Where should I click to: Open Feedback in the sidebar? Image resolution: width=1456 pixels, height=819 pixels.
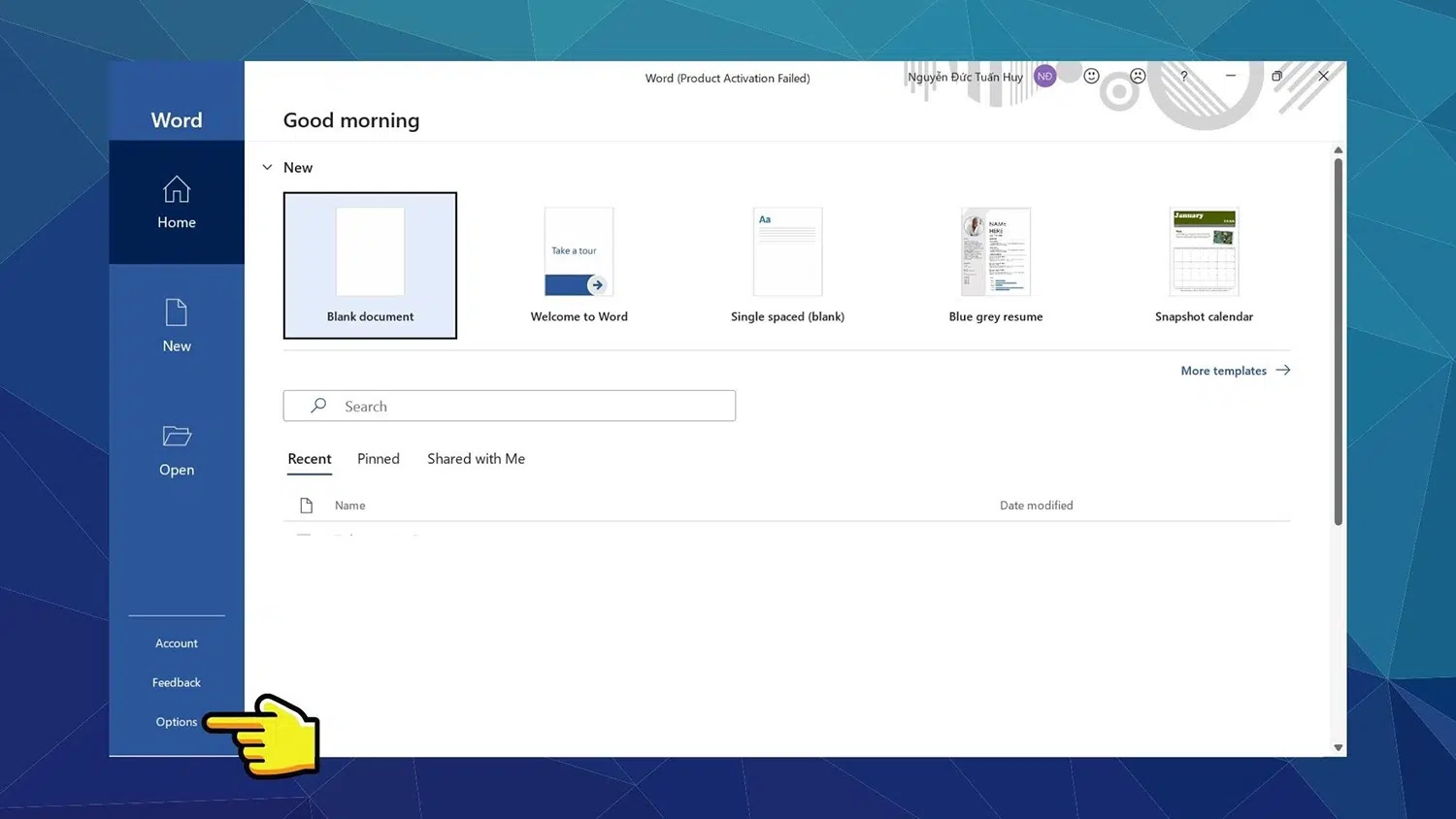[x=177, y=682]
